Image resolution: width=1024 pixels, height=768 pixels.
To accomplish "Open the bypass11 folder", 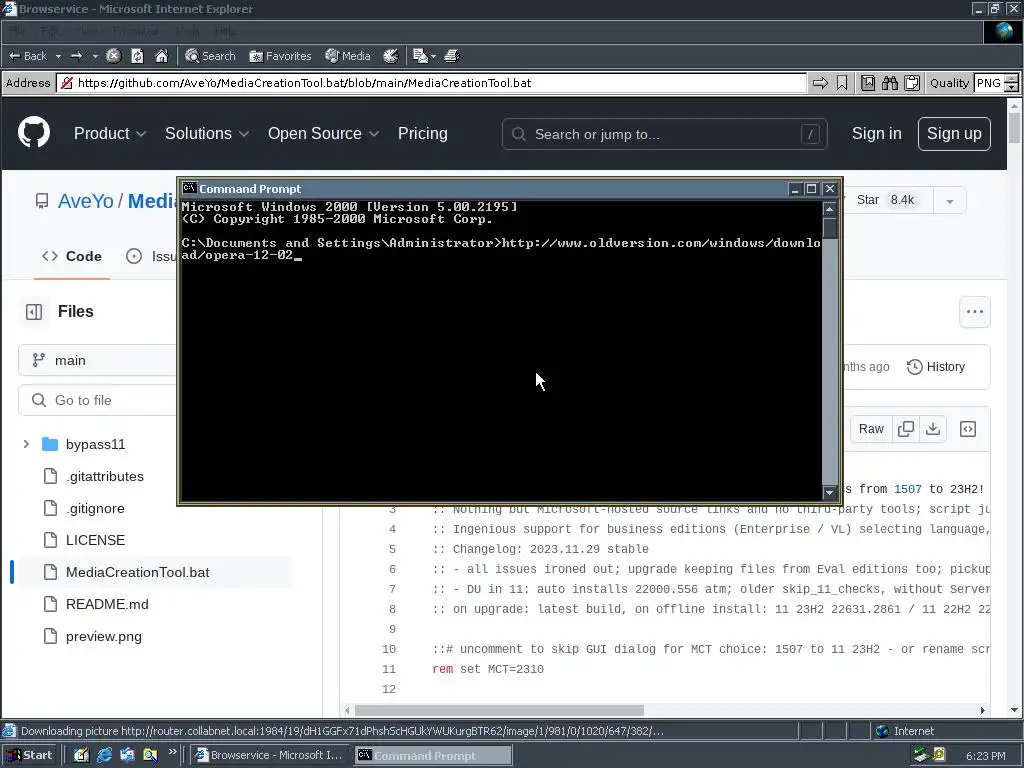I will [x=95, y=444].
